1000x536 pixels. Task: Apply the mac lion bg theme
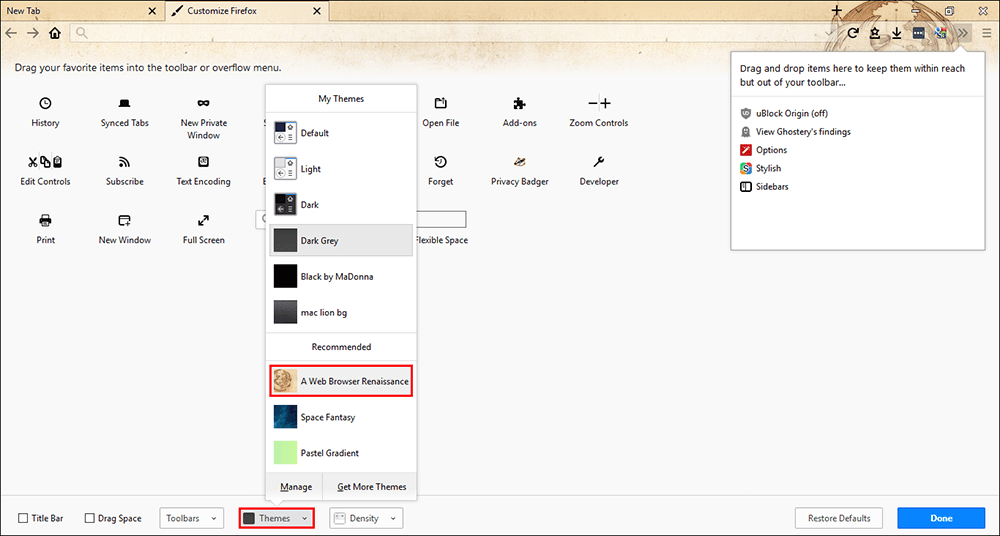tap(341, 312)
